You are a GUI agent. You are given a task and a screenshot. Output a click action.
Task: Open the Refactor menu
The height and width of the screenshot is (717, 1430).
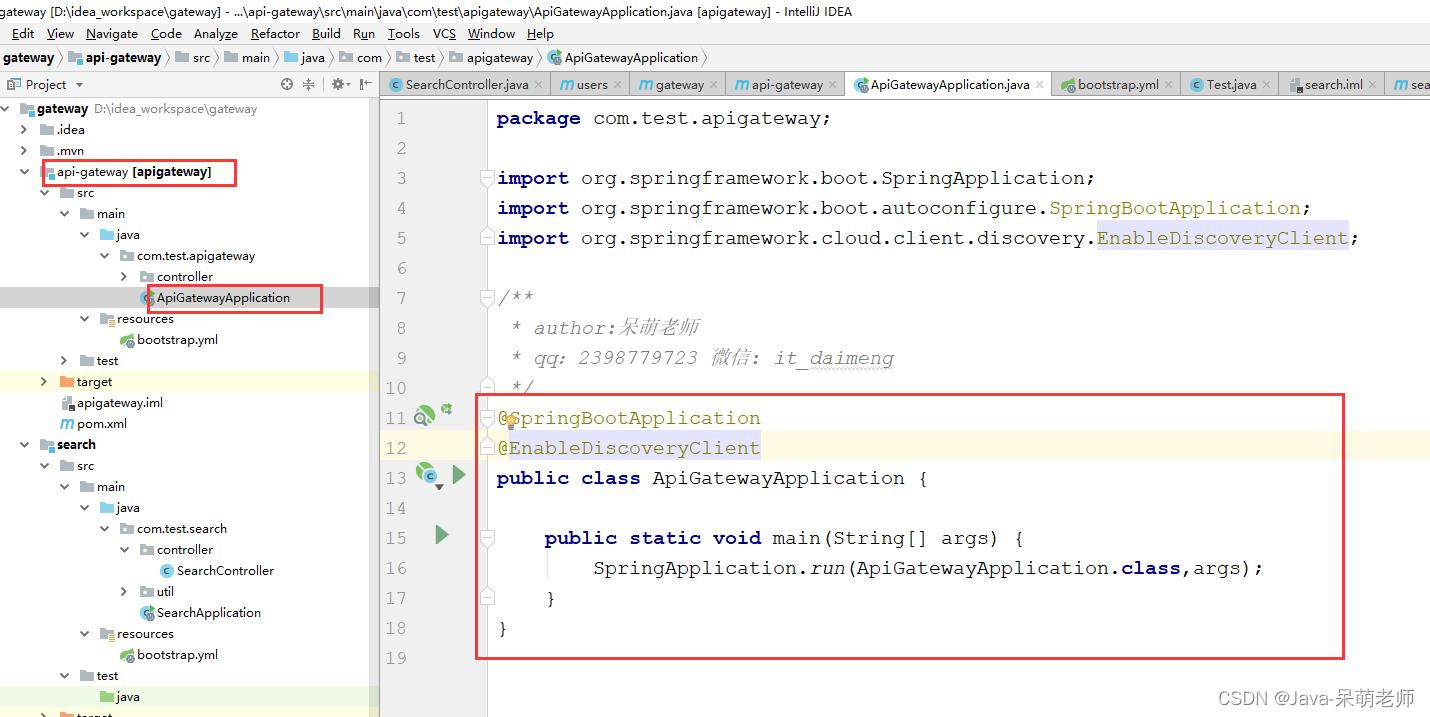pos(275,33)
